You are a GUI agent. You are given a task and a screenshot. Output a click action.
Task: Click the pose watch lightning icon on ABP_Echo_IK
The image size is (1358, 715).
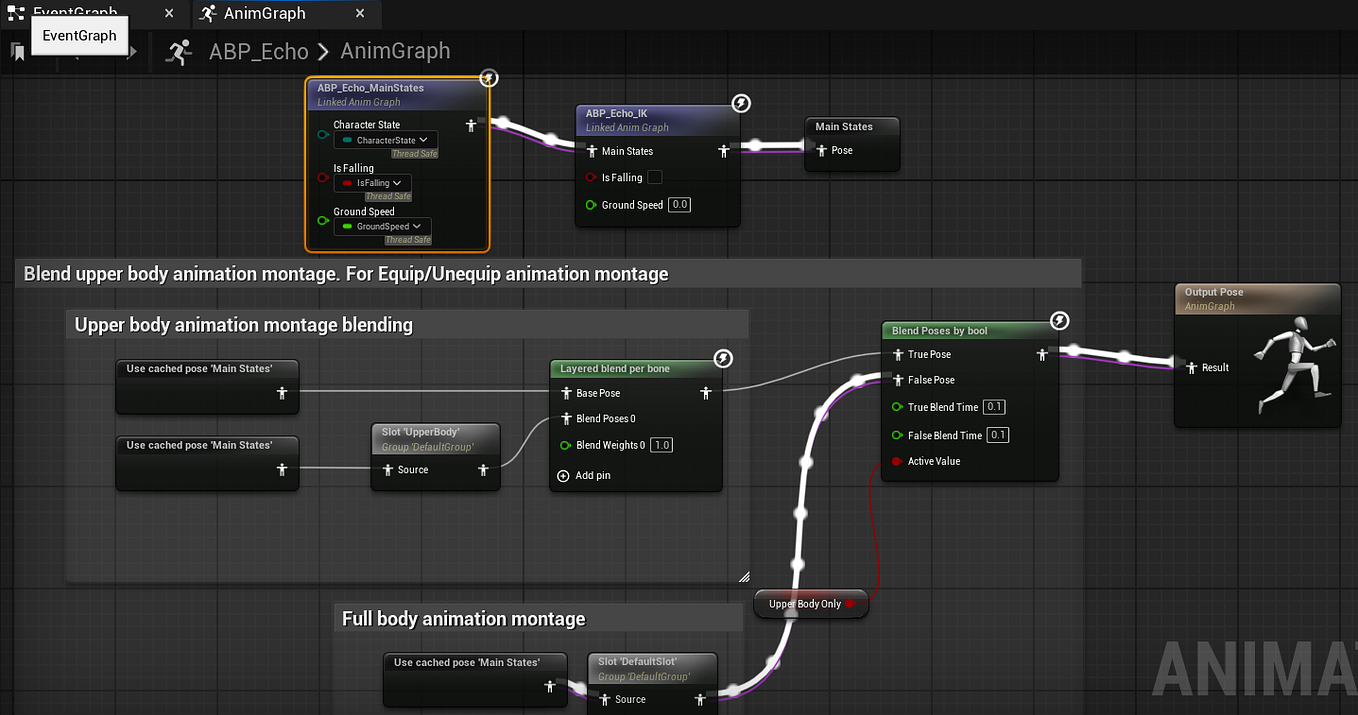pos(740,103)
